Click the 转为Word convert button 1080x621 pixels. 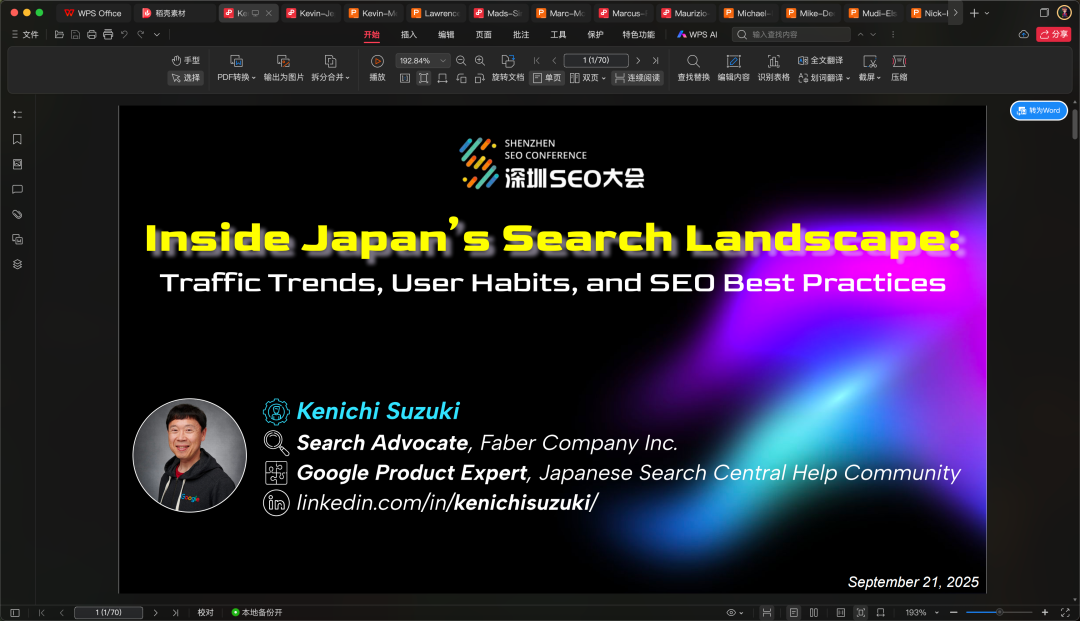click(x=1039, y=110)
